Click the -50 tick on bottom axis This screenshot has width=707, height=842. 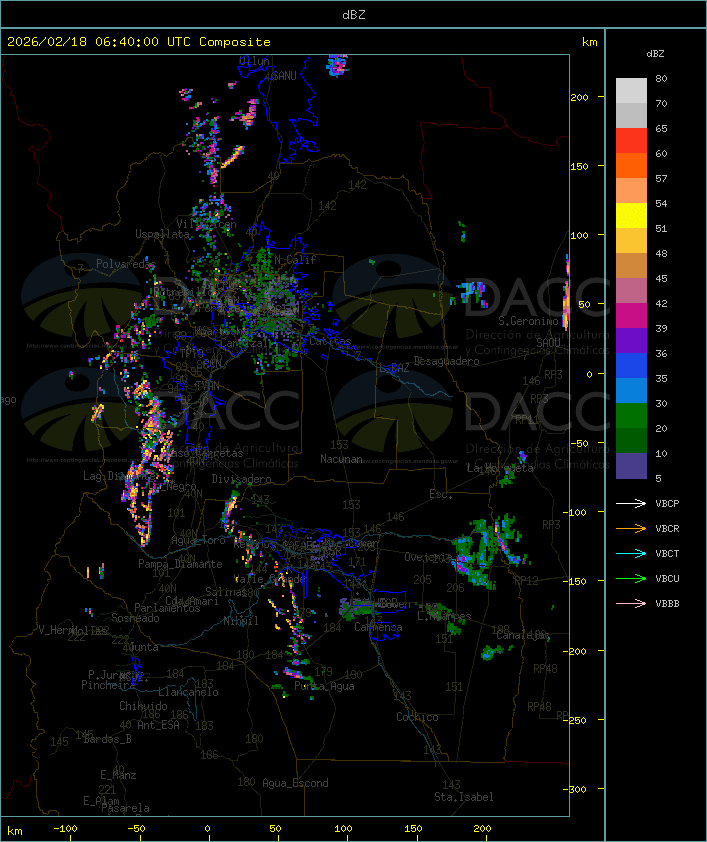click(136, 829)
